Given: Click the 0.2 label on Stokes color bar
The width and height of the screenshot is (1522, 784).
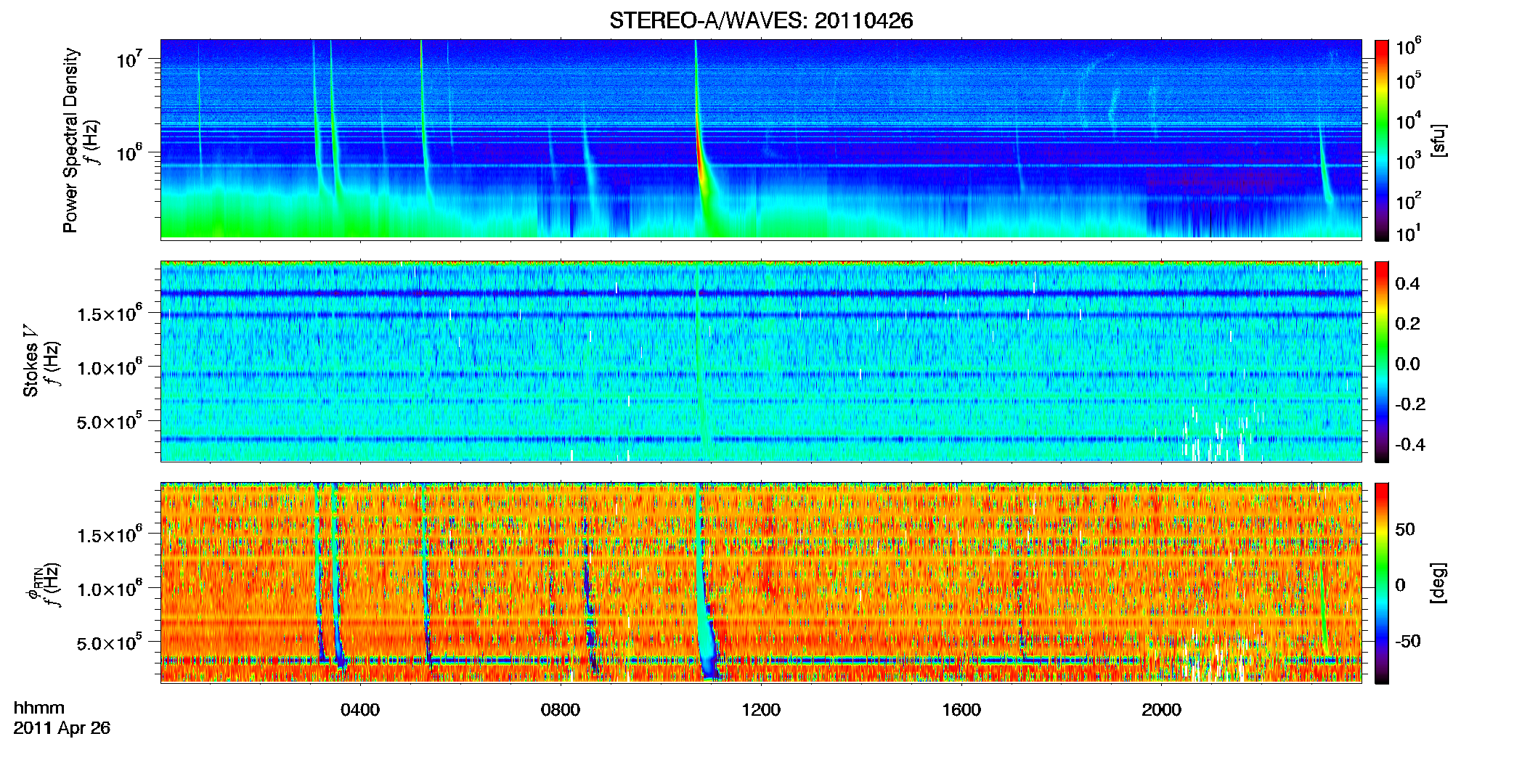Looking at the screenshot, I should coord(1407,324).
